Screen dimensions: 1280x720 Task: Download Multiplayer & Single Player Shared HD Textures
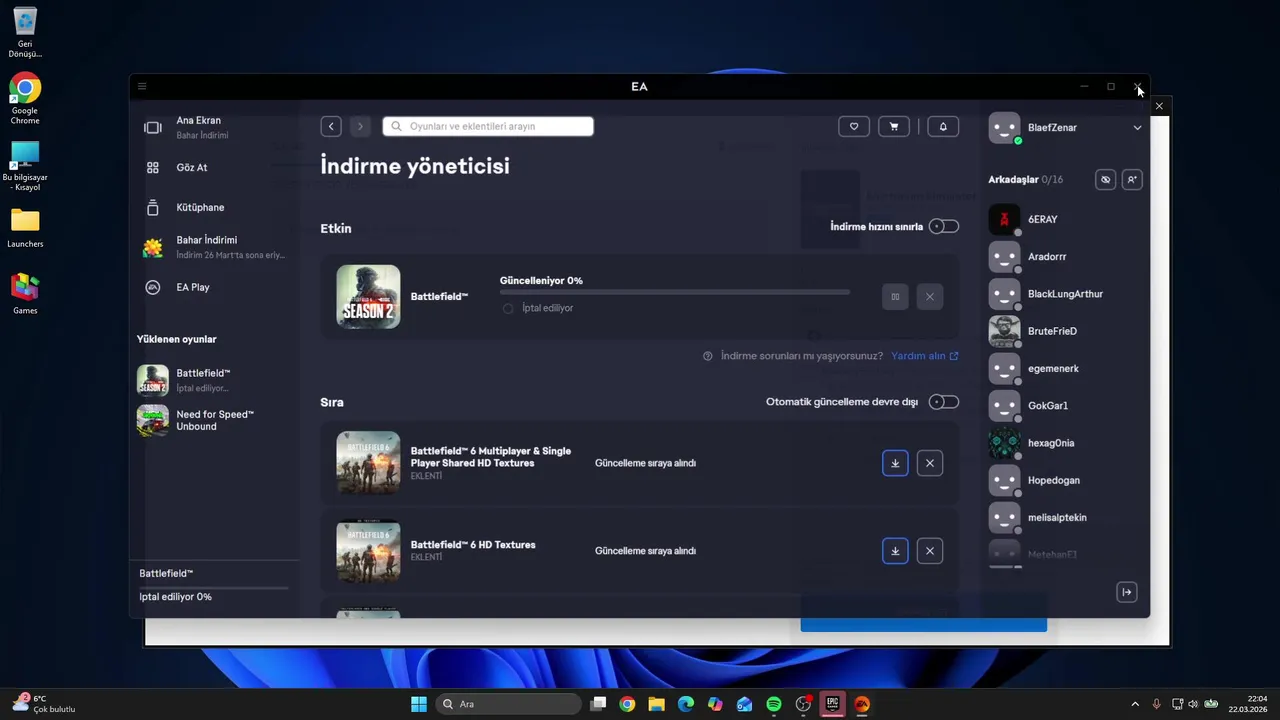point(895,463)
